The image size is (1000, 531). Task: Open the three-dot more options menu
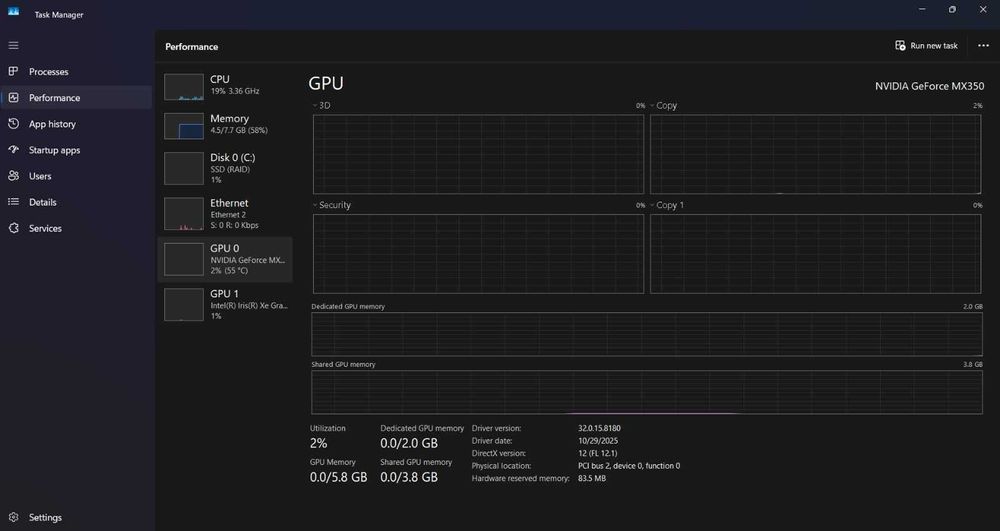click(x=983, y=45)
